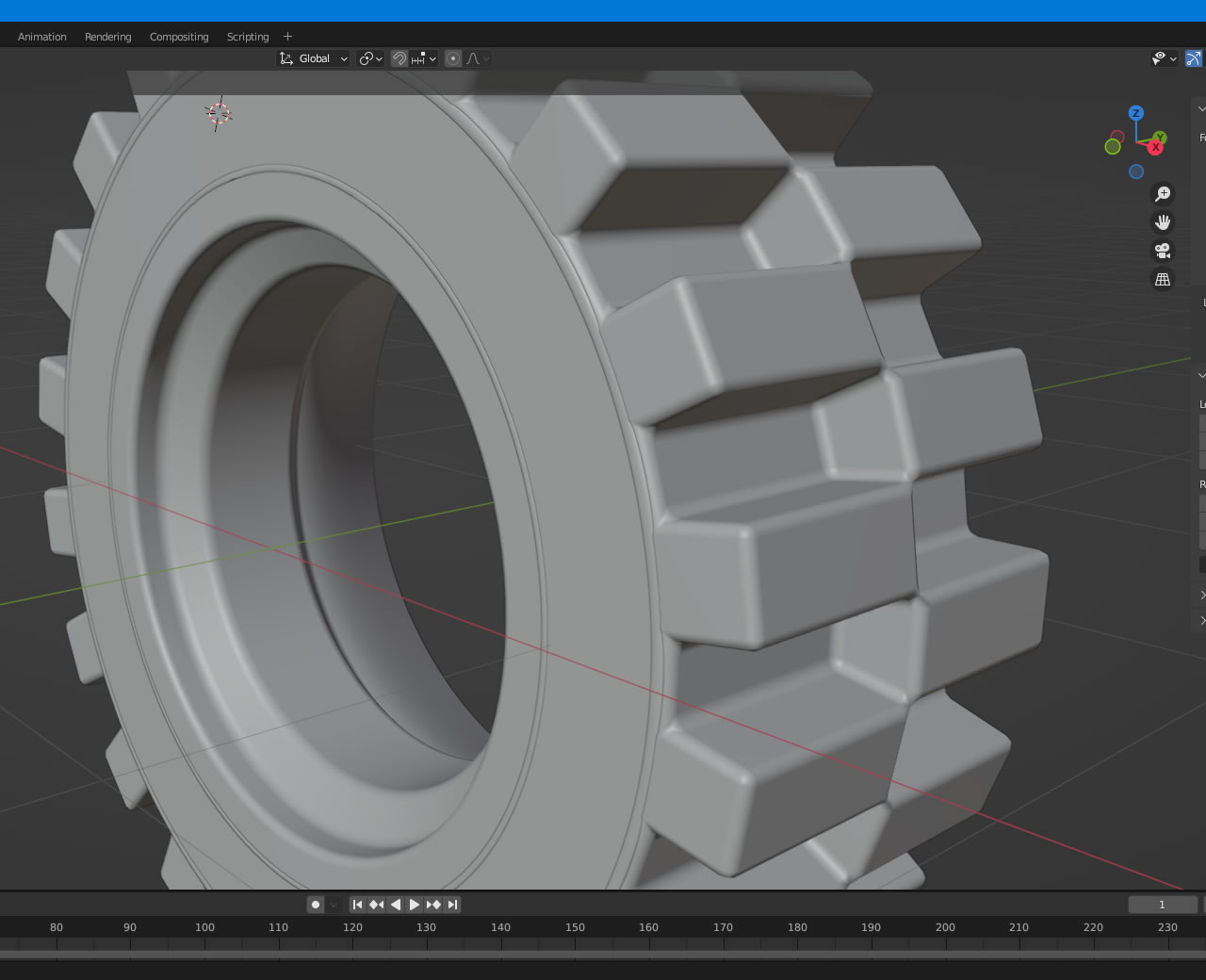Click the green Y axis gizmo

click(x=1161, y=138)
